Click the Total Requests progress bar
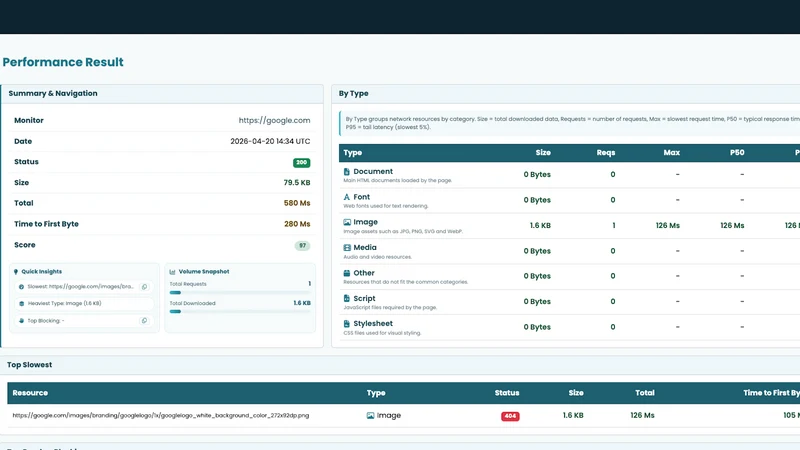This screenshot has height=450, width=800. 240,293
